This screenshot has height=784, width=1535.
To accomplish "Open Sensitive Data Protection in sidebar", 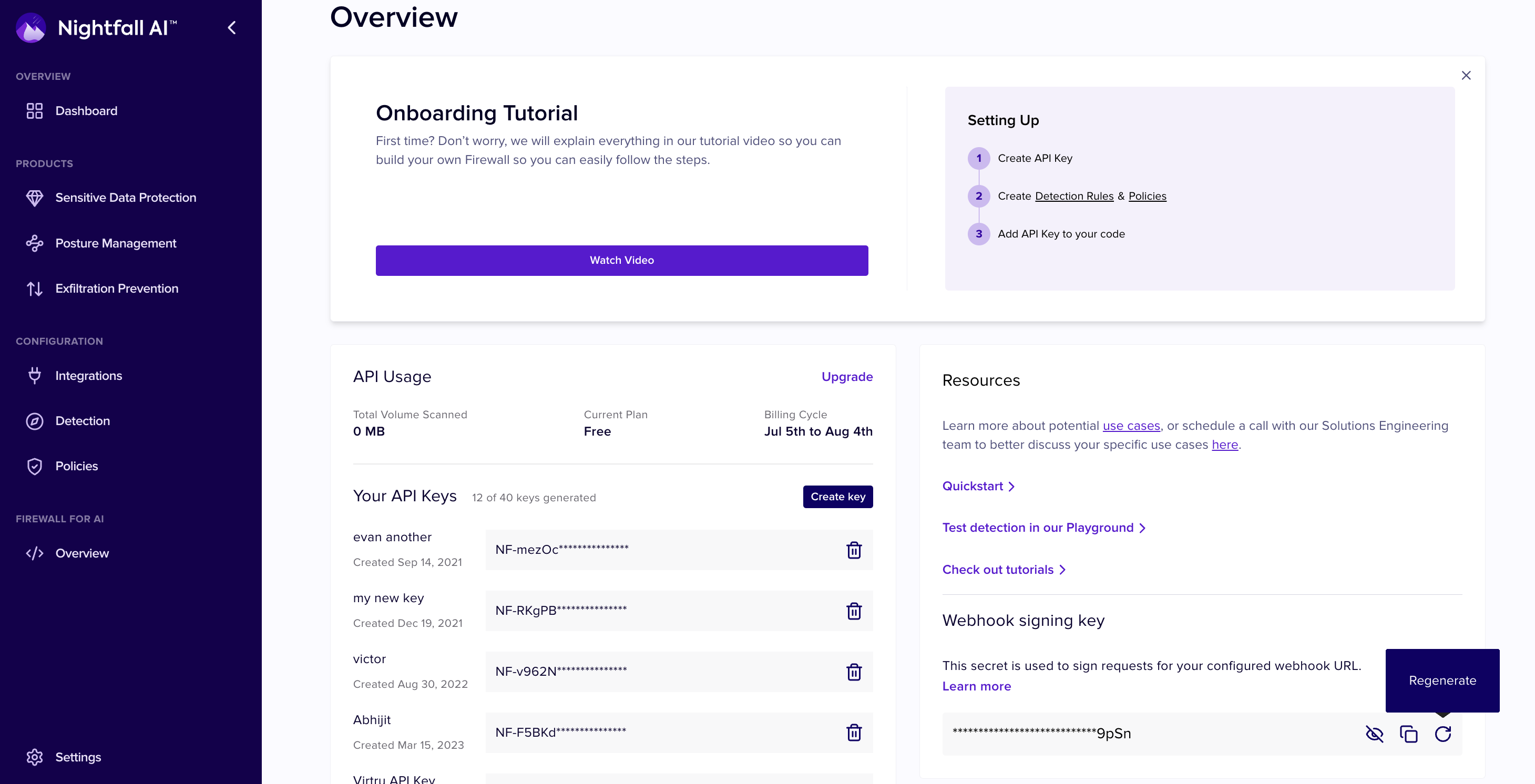I will click(125, 198).
